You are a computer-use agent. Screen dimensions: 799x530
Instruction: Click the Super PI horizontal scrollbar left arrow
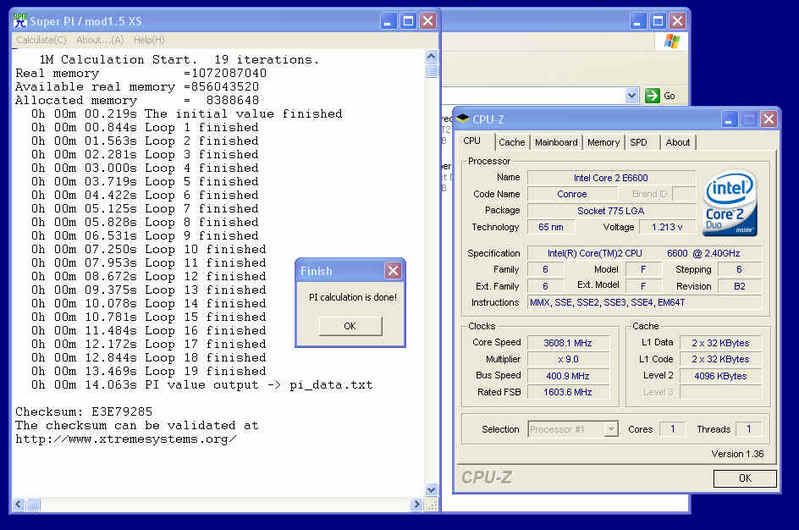pyautogui.click(x=19, y=505)
